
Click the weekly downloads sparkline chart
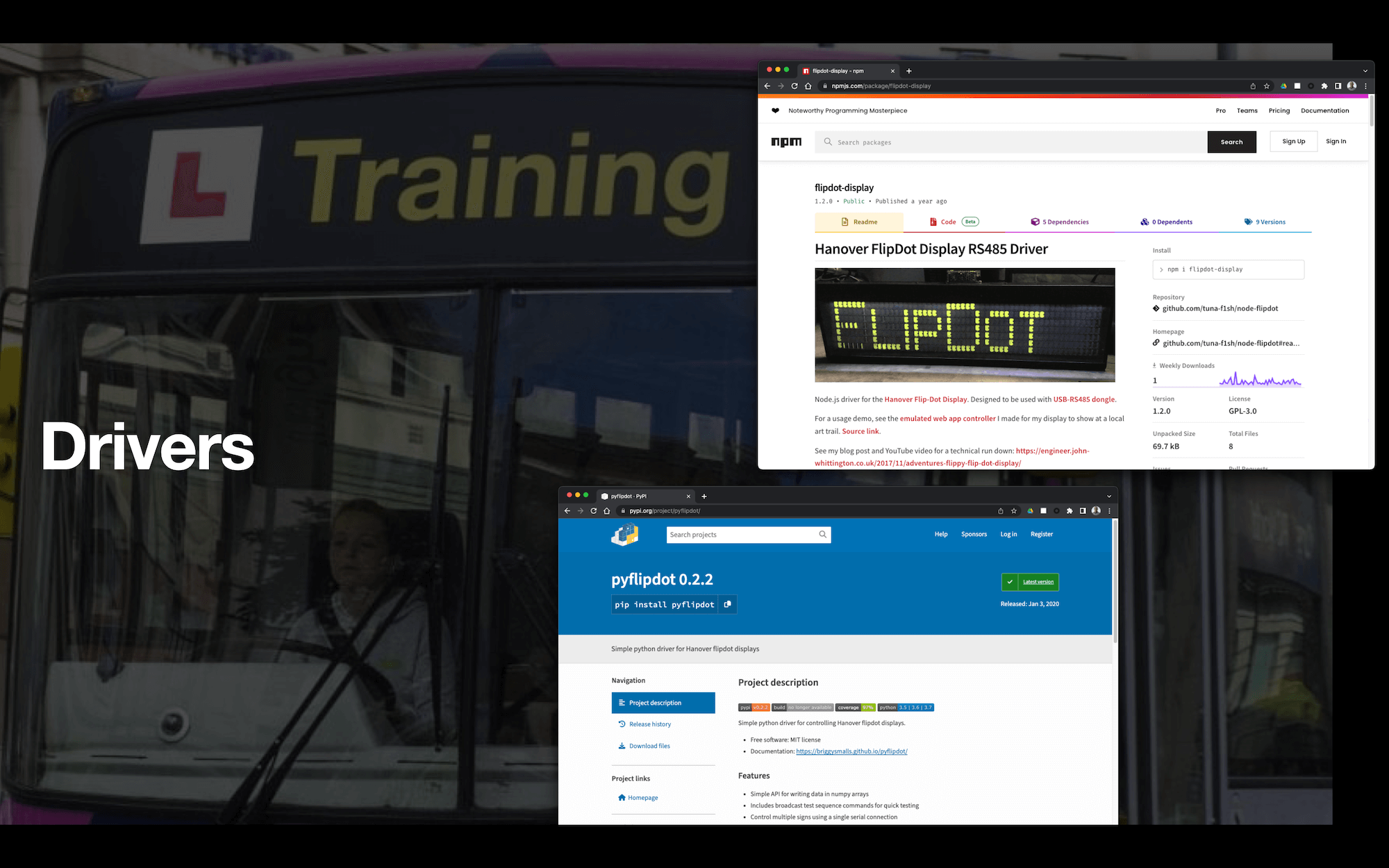(x=1261, y=377)
